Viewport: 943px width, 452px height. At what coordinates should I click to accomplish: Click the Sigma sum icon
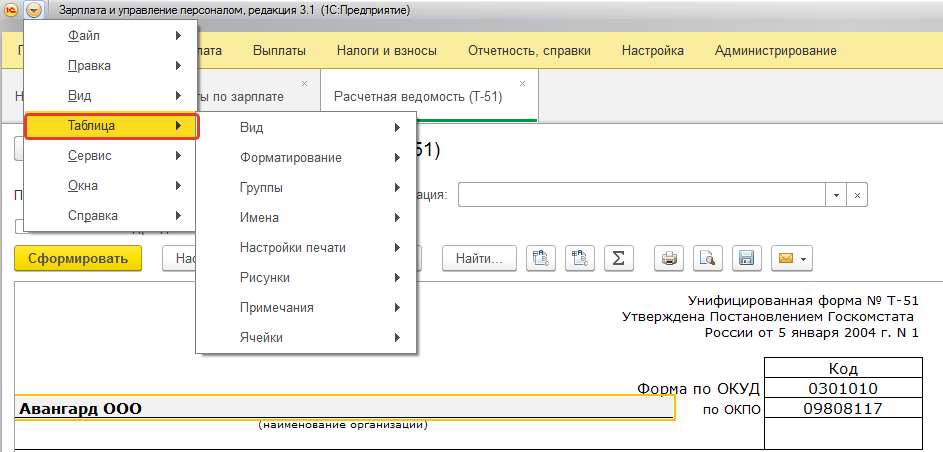point(618,258)
